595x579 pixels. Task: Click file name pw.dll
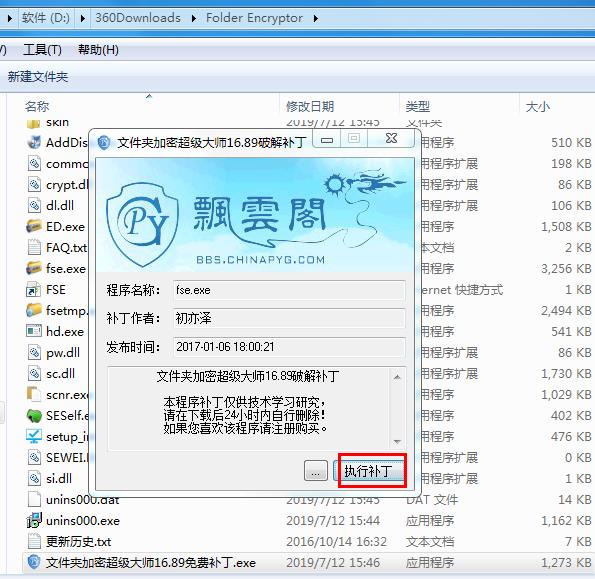[x=63, y=353]
